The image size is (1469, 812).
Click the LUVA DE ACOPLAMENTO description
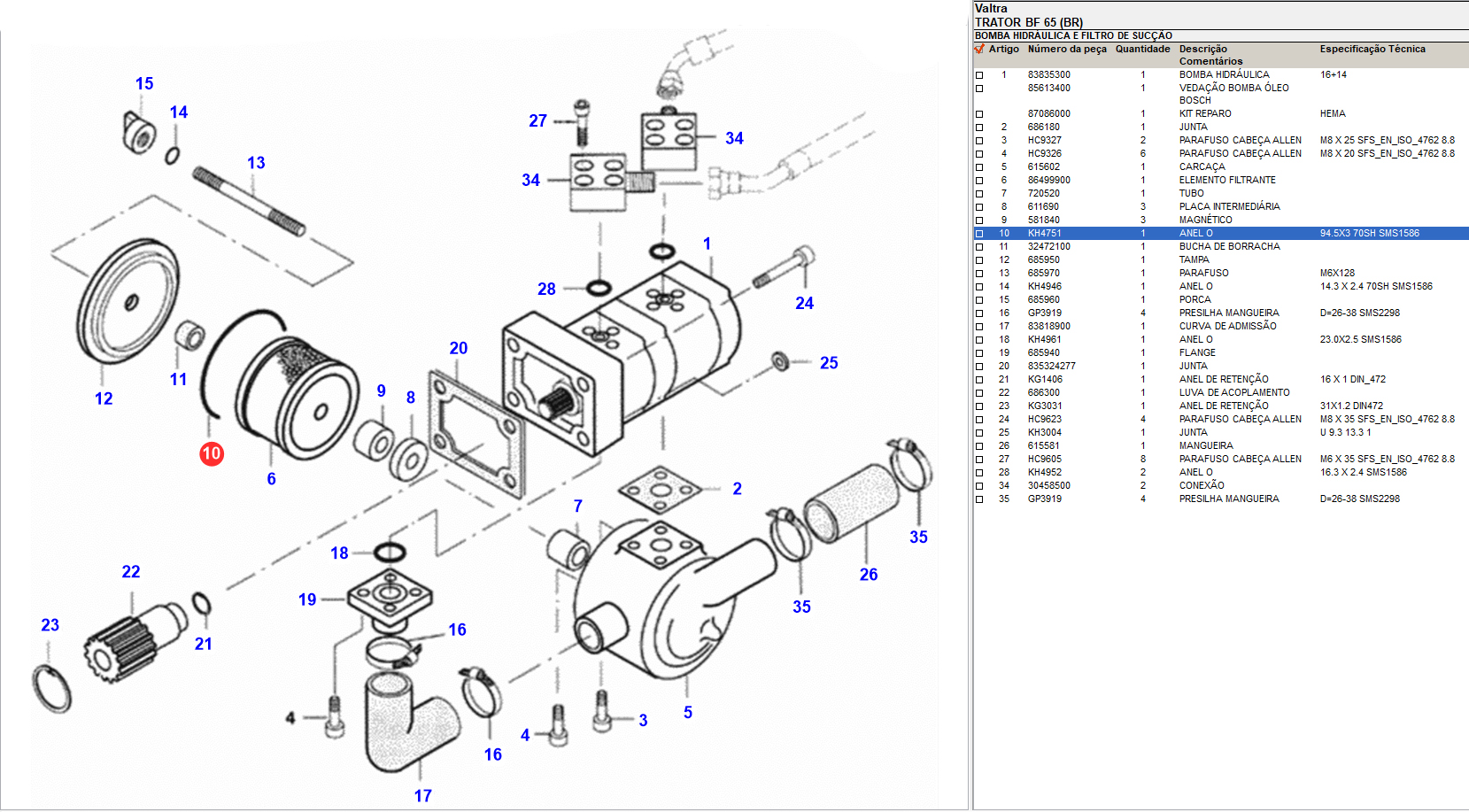[x=1233, y=392]
